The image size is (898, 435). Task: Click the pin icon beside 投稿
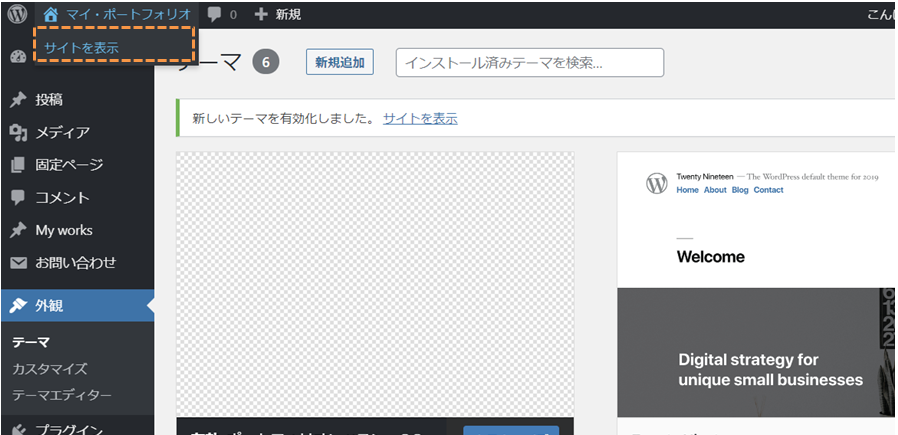pyautogui.click(x=18, y=100)
